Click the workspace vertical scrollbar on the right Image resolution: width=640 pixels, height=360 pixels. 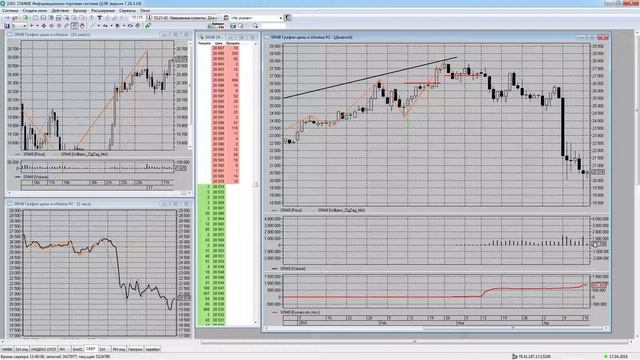point(637,110)
